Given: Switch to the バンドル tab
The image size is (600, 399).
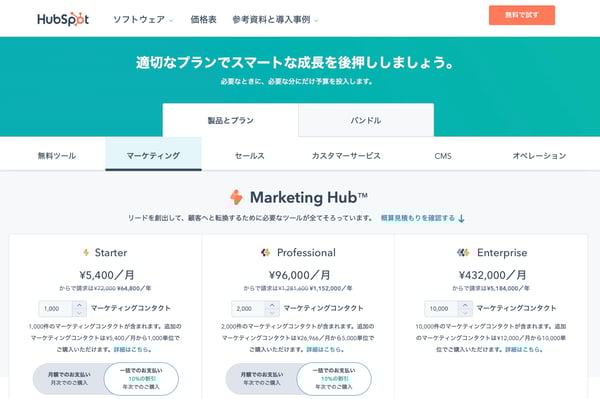Looking at the screenshot, I should click(366, 120).
